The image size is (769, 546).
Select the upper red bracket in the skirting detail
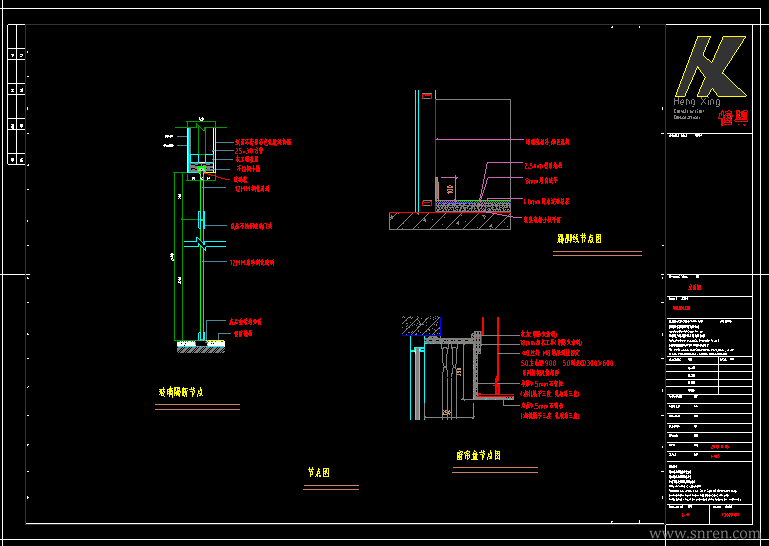click(427, 96)
